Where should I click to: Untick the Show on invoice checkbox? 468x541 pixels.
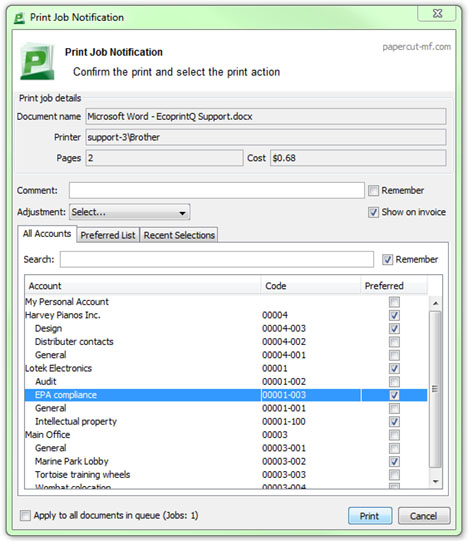tap(373, 212)
